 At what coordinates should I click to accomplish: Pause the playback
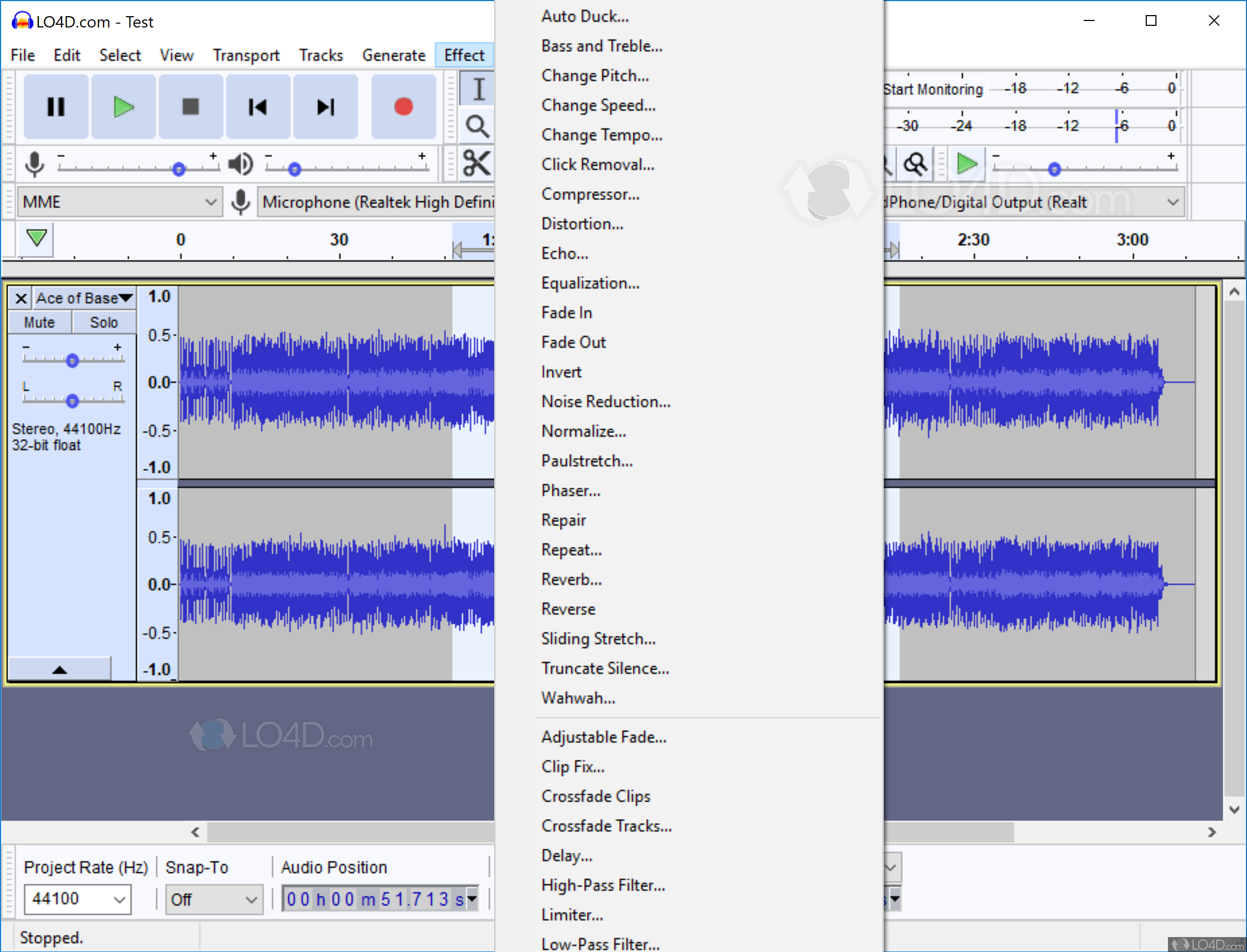point(56,107)
